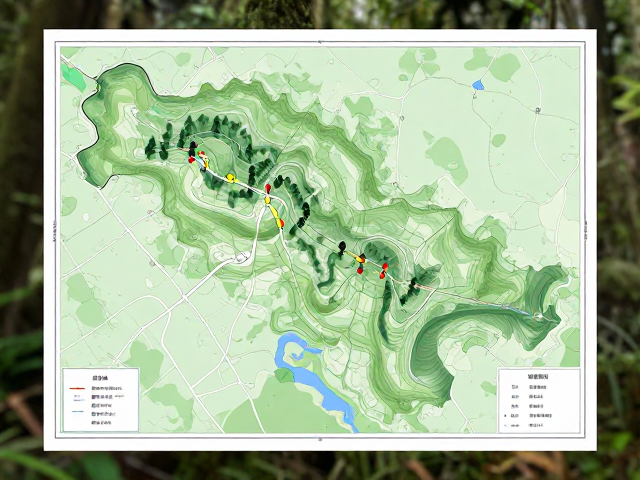
Task: Click the large blue lake at the bottom
Action: 316,382
